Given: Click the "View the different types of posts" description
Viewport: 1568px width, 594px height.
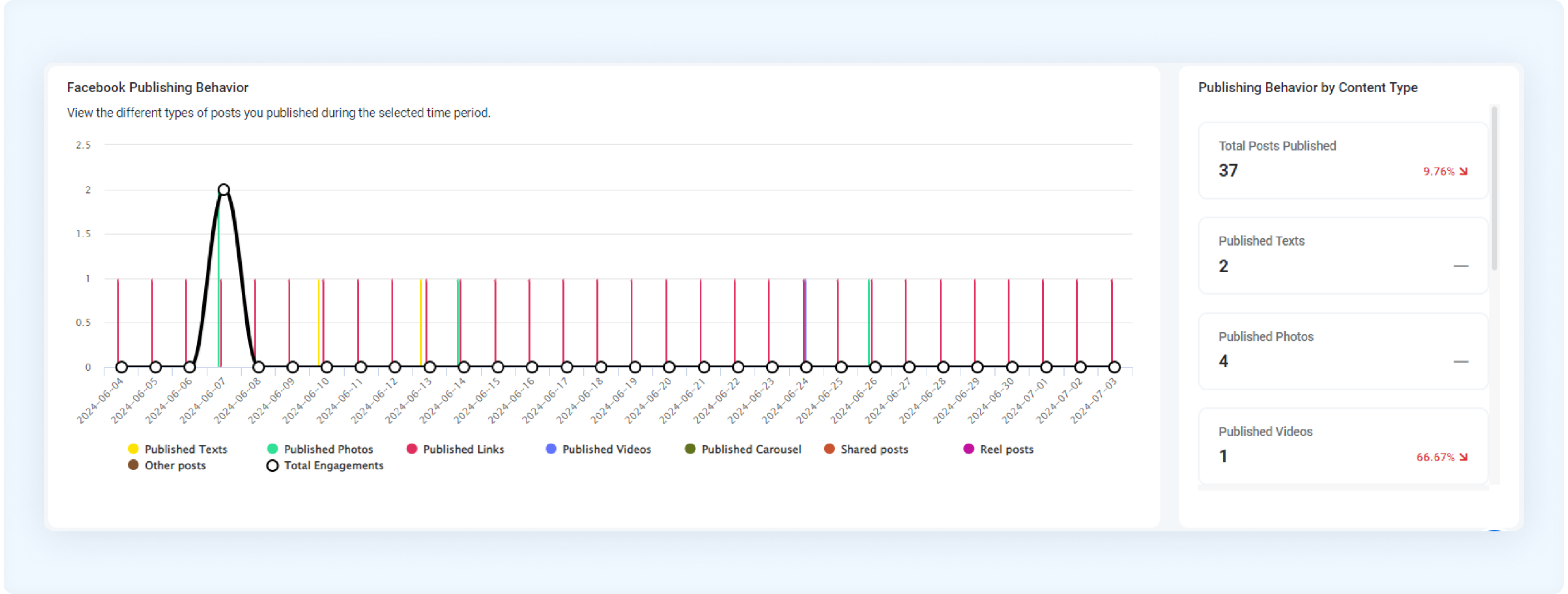Looking at the screenshot, I should [279, 113].
